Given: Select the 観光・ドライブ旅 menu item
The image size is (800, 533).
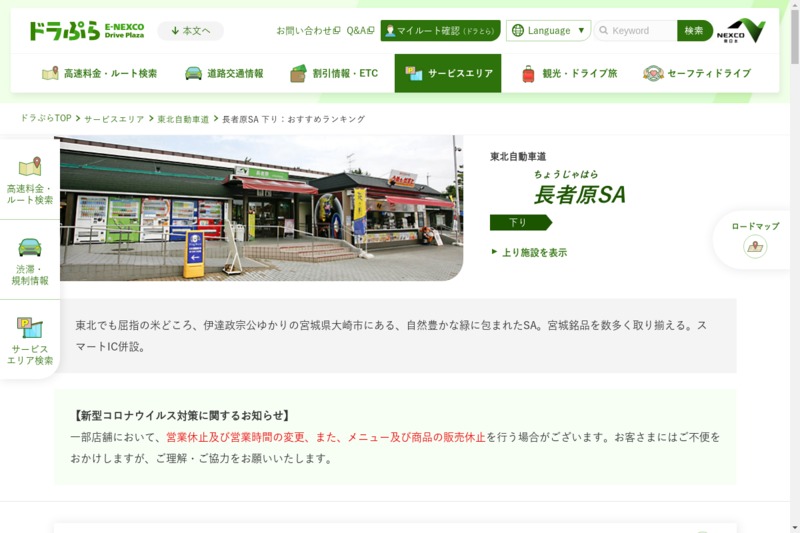Looking at the screenshot, I should click(569, 74).
